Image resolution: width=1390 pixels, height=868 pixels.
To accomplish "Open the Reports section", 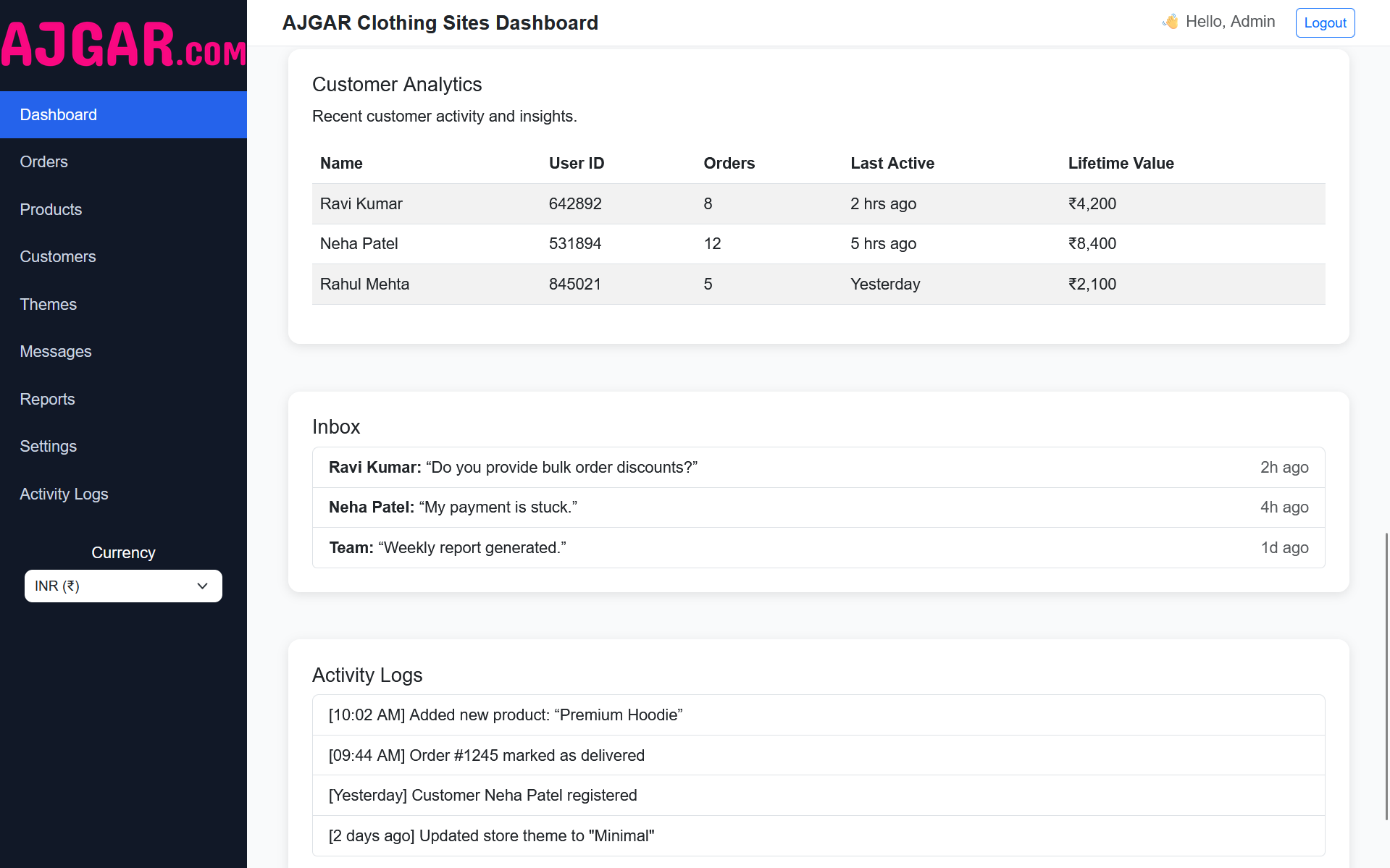I will point(48,400).
